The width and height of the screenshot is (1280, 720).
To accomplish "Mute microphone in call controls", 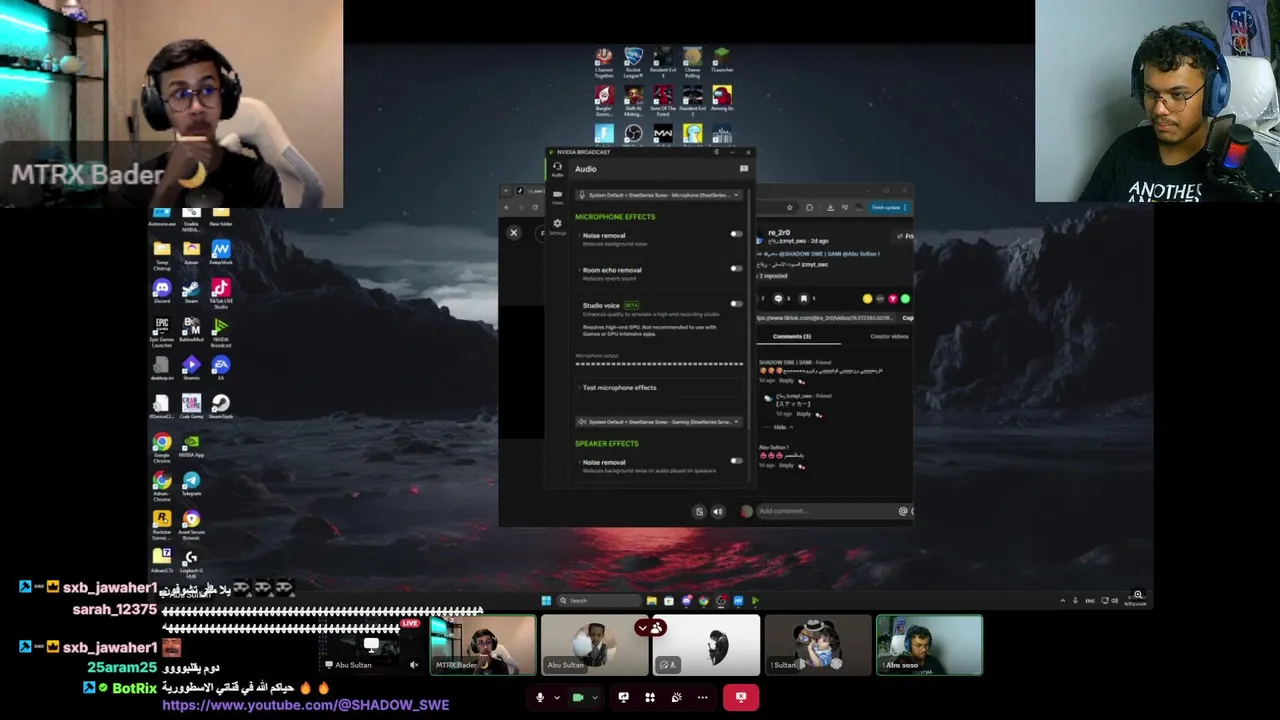I will tap(540, 697).
